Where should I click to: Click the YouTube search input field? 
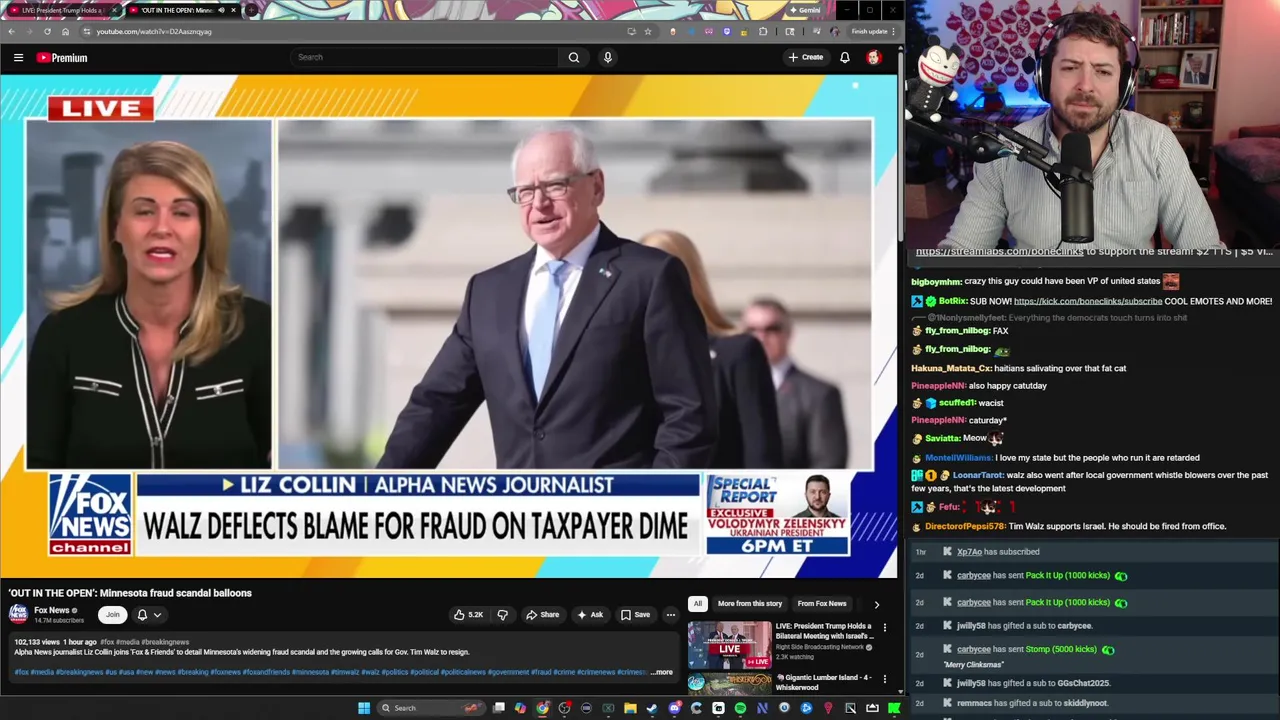425,57
